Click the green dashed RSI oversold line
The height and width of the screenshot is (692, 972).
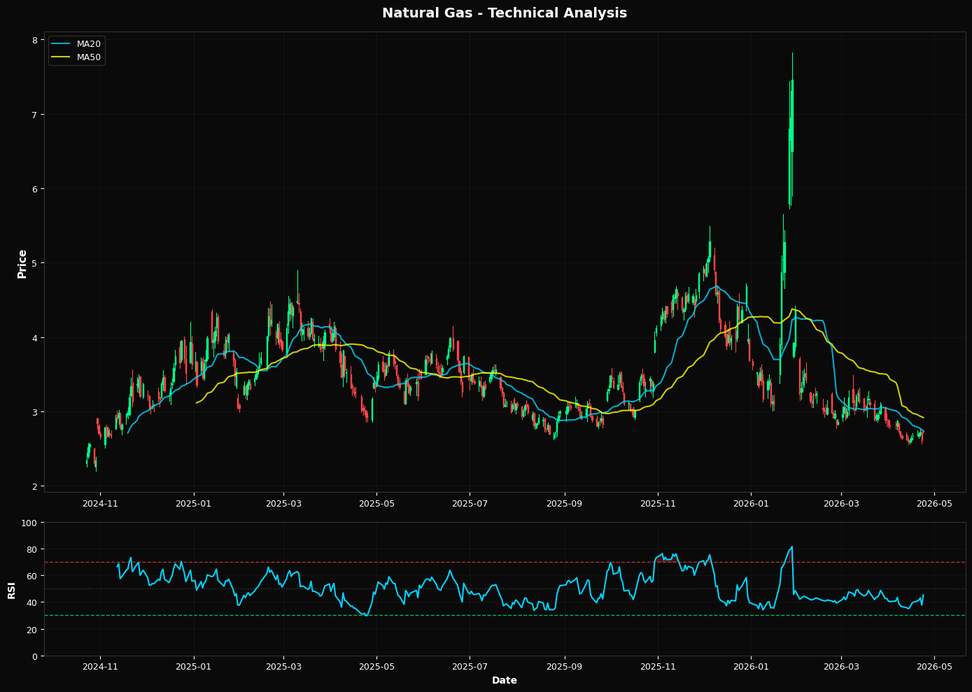coord(505,616)
